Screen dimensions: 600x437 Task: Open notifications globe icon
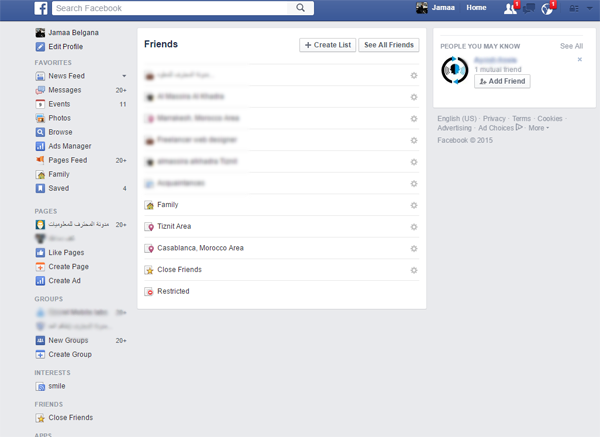point(547,8)
